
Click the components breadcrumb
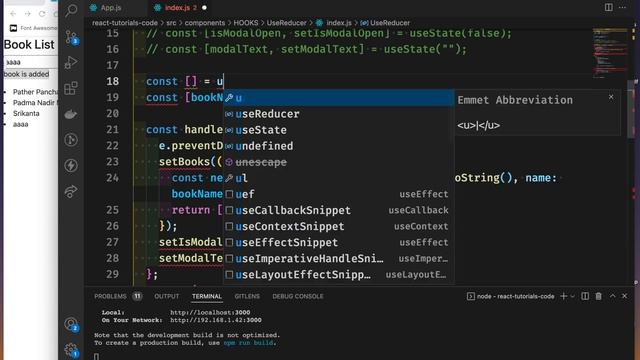point(204,23)
